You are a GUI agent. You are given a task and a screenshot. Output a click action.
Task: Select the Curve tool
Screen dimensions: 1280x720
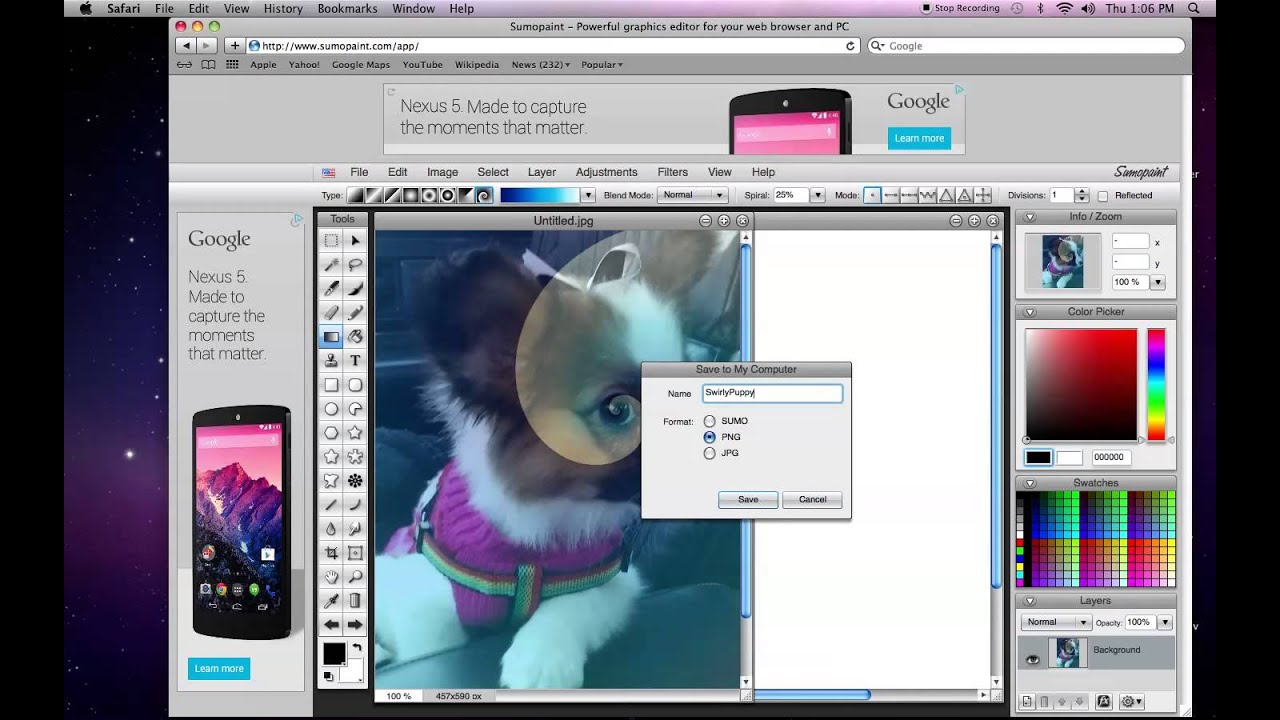click(x=355, y=504)
